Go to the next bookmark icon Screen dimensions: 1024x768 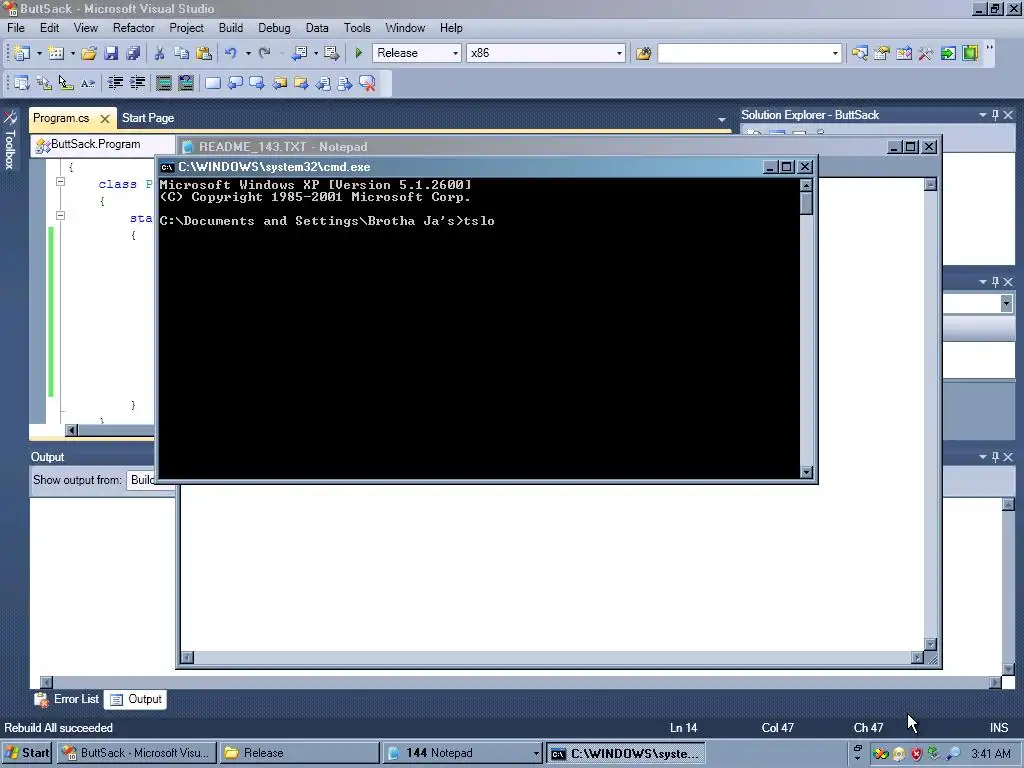pos(257,83)
